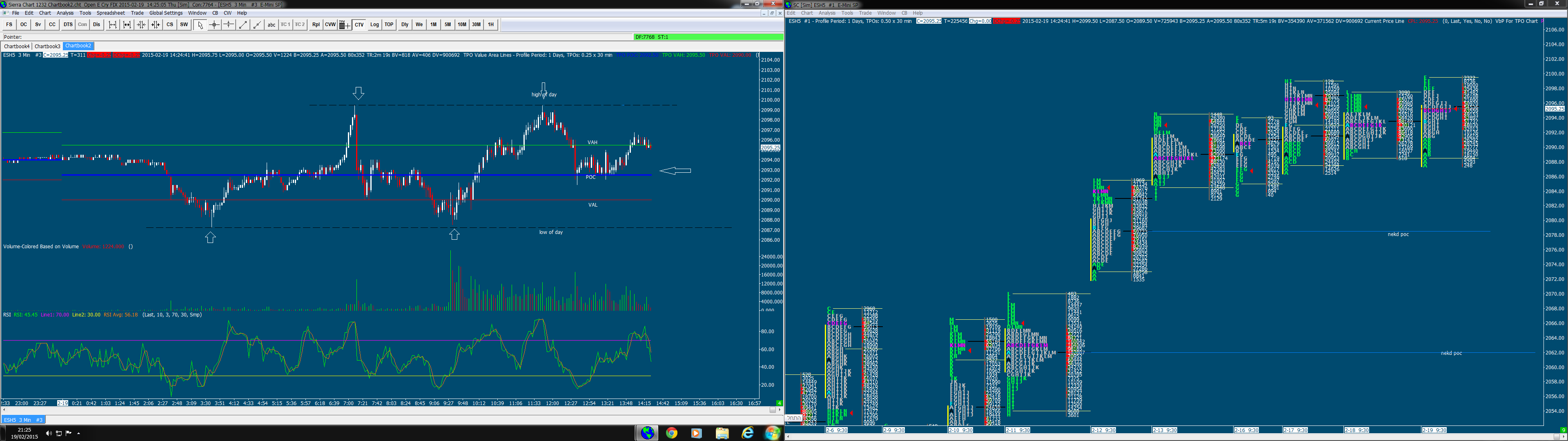Viewport: 1568px width, 441px height.
Task: Toggle the CTV chart trade mode button
Action: coord(359,24)
